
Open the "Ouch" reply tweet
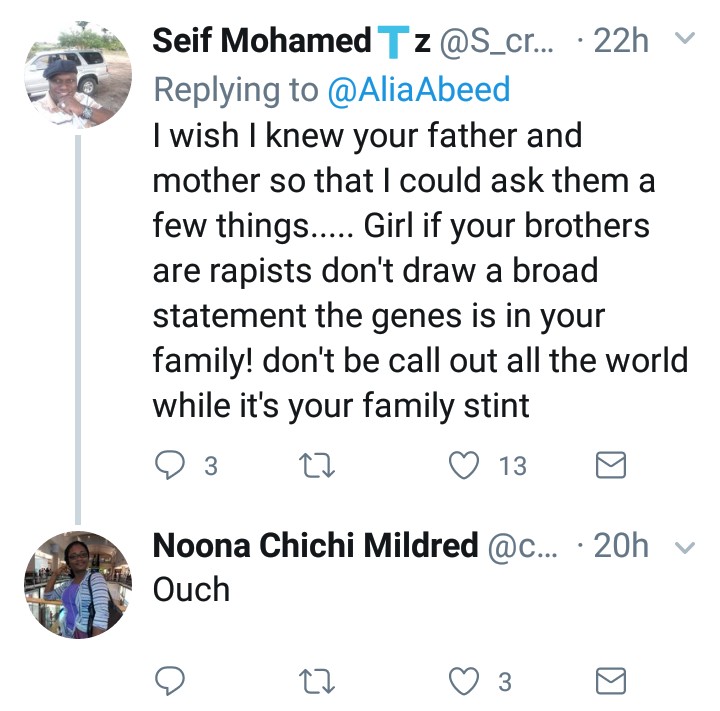point(191,590)
